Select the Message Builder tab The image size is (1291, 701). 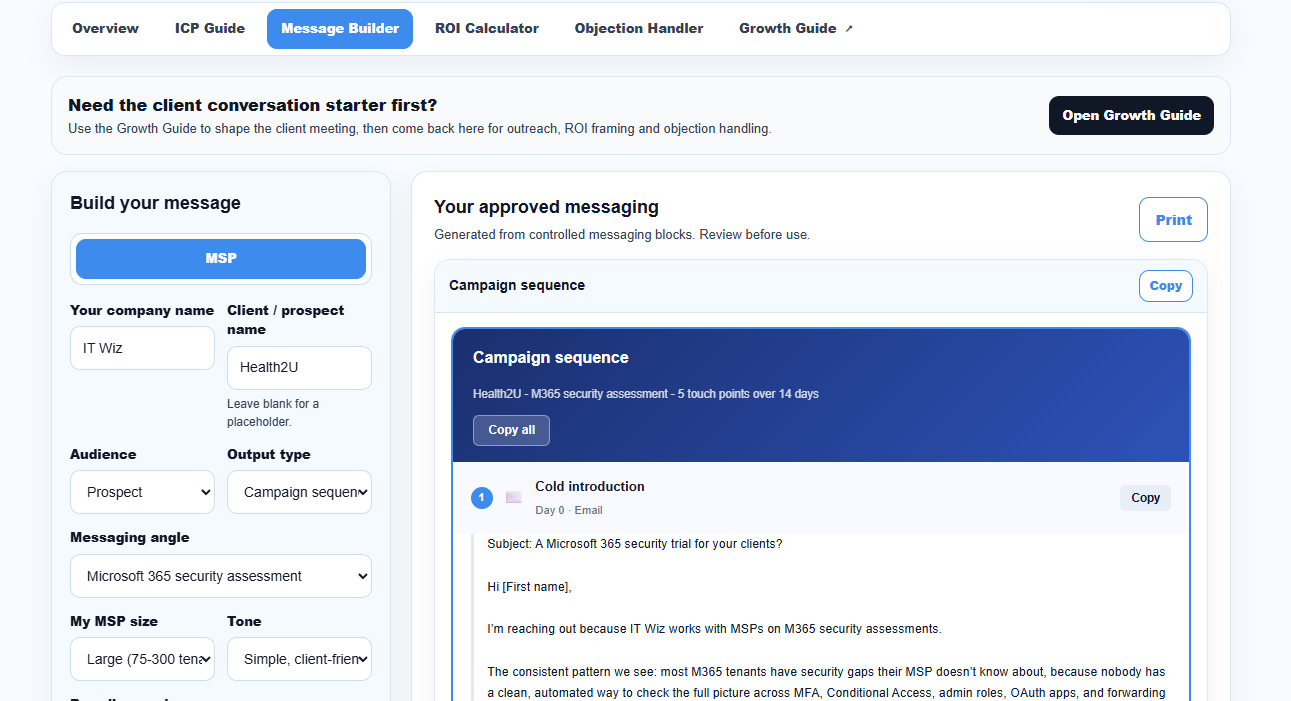[x=340, y=29]
